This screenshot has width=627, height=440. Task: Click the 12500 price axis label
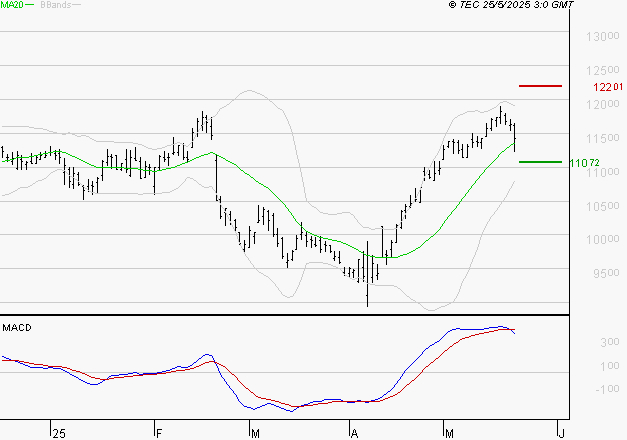coord(603,70)
